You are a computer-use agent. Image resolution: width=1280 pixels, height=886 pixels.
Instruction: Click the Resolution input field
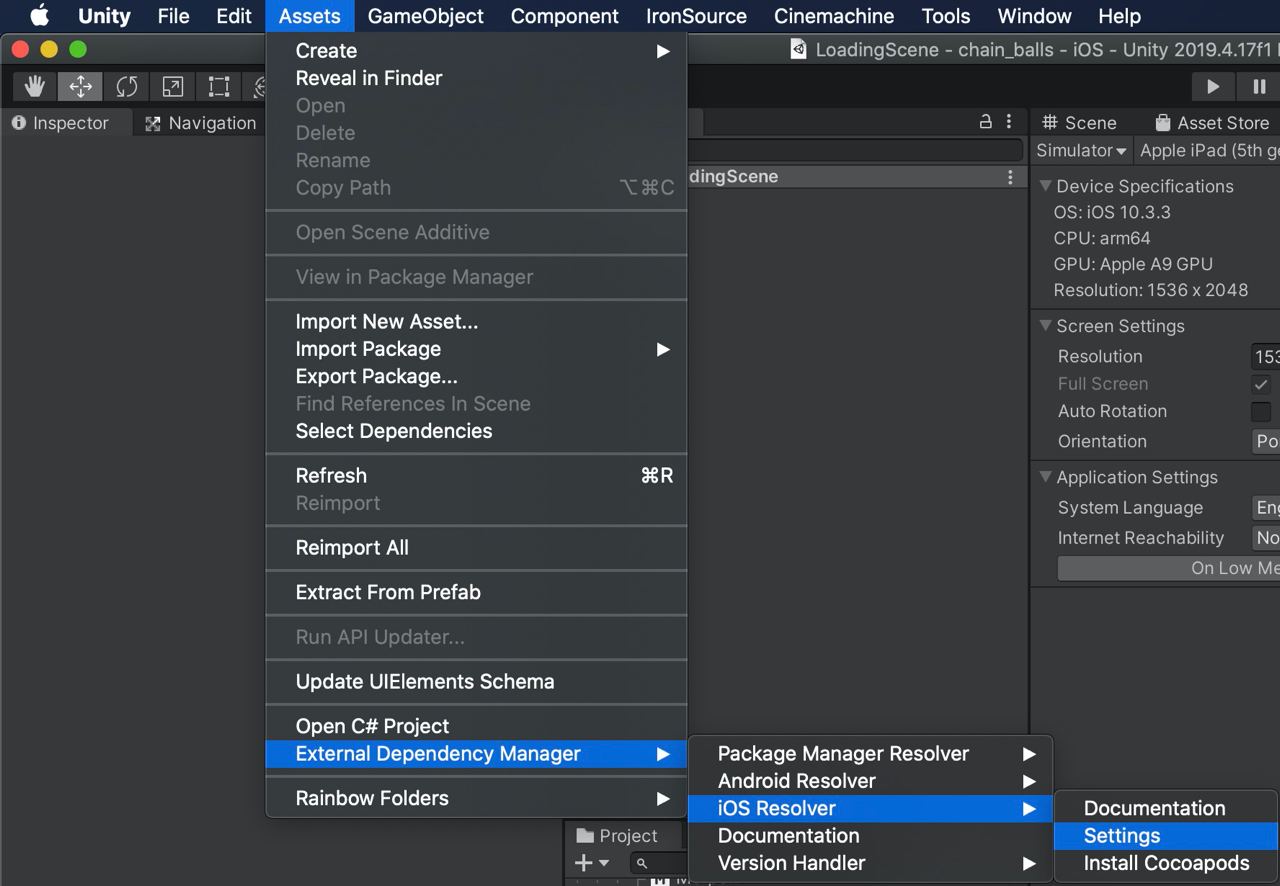tap(1266, 357)
